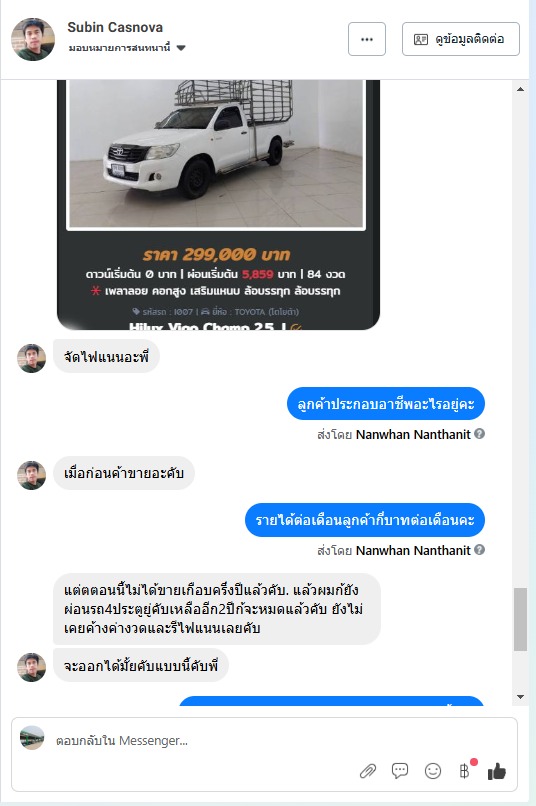Send a thumbs-up like
This screenshot has width=536, height=806.
[x=496, y=771]
